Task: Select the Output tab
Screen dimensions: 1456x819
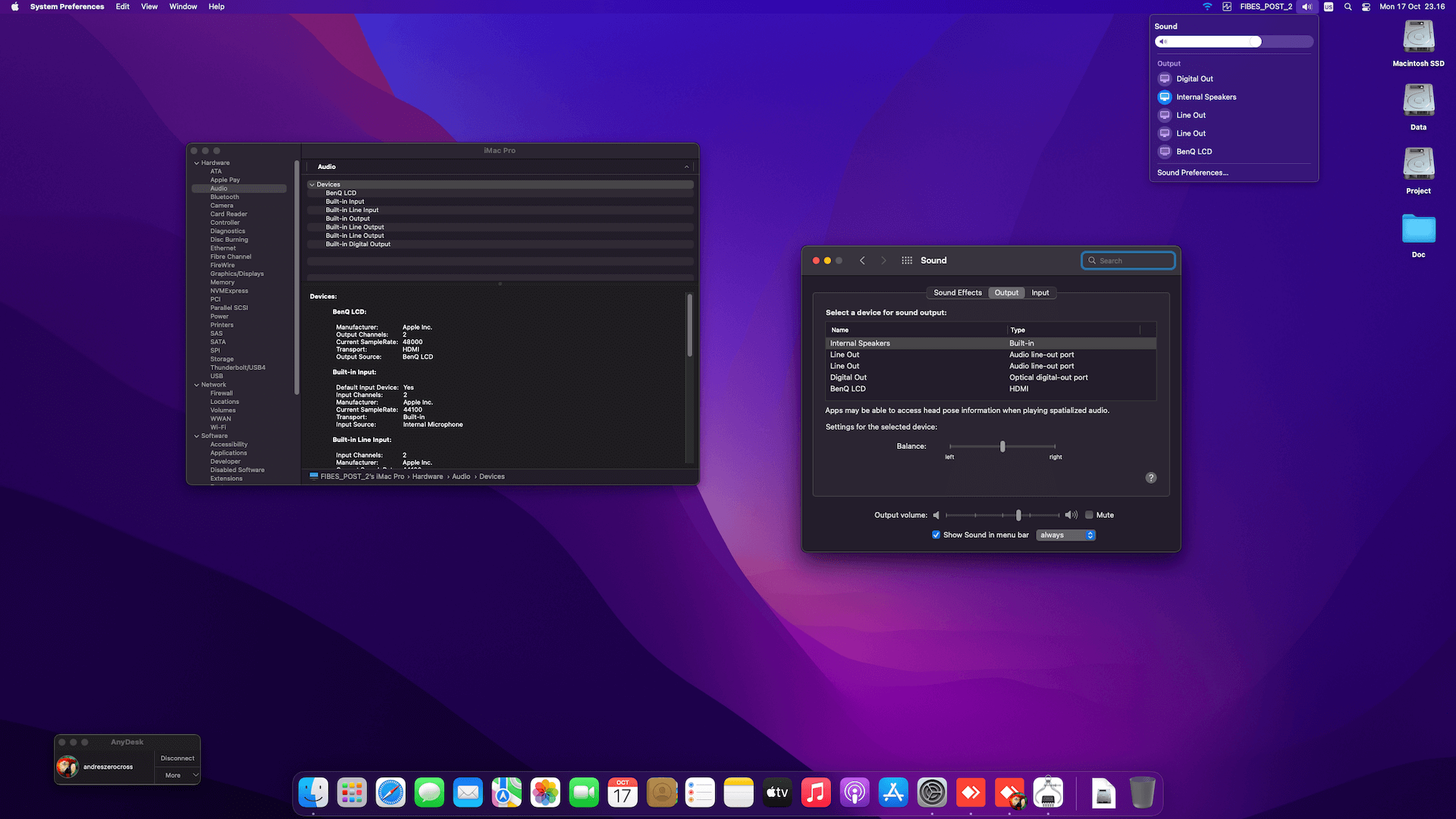Action: click(1006, 293)
